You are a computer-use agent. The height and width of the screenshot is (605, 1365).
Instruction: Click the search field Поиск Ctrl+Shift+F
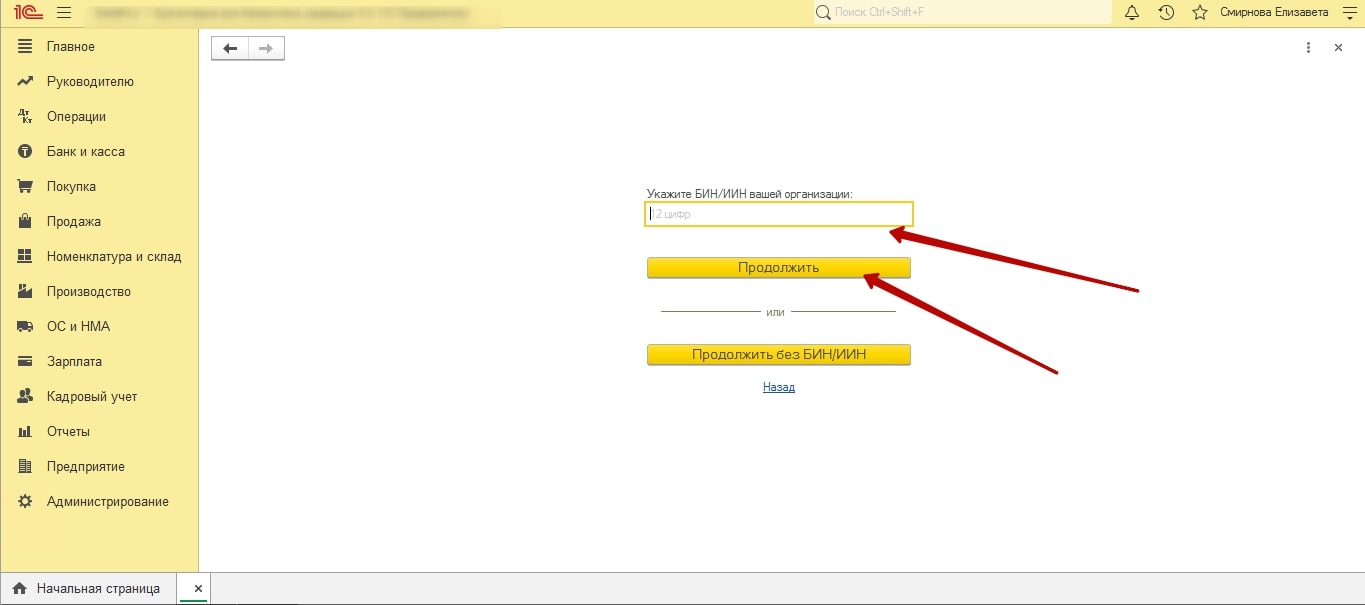click(x=965, y=13)
